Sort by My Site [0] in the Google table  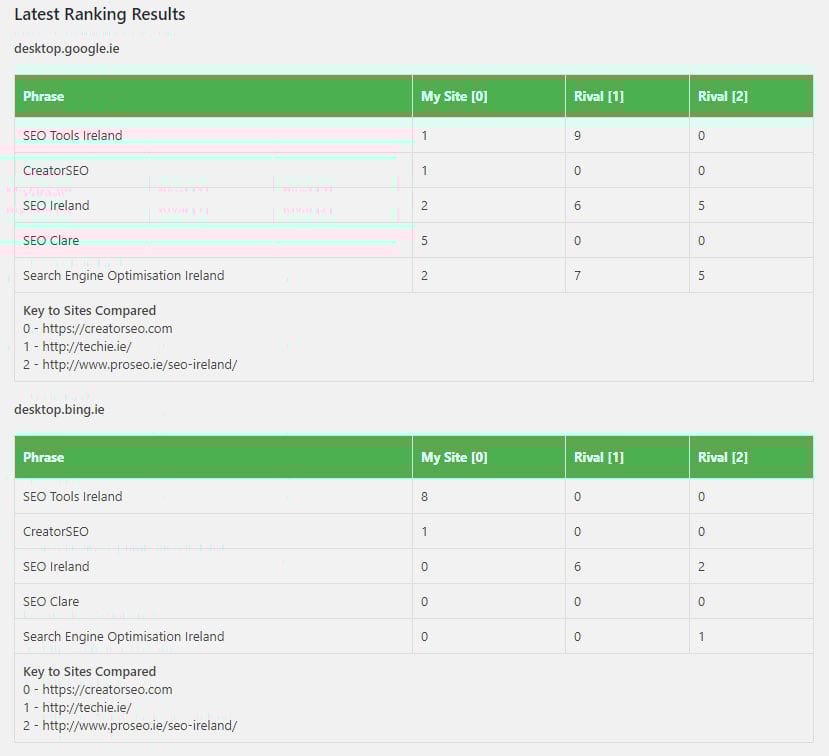click(457, 96)
